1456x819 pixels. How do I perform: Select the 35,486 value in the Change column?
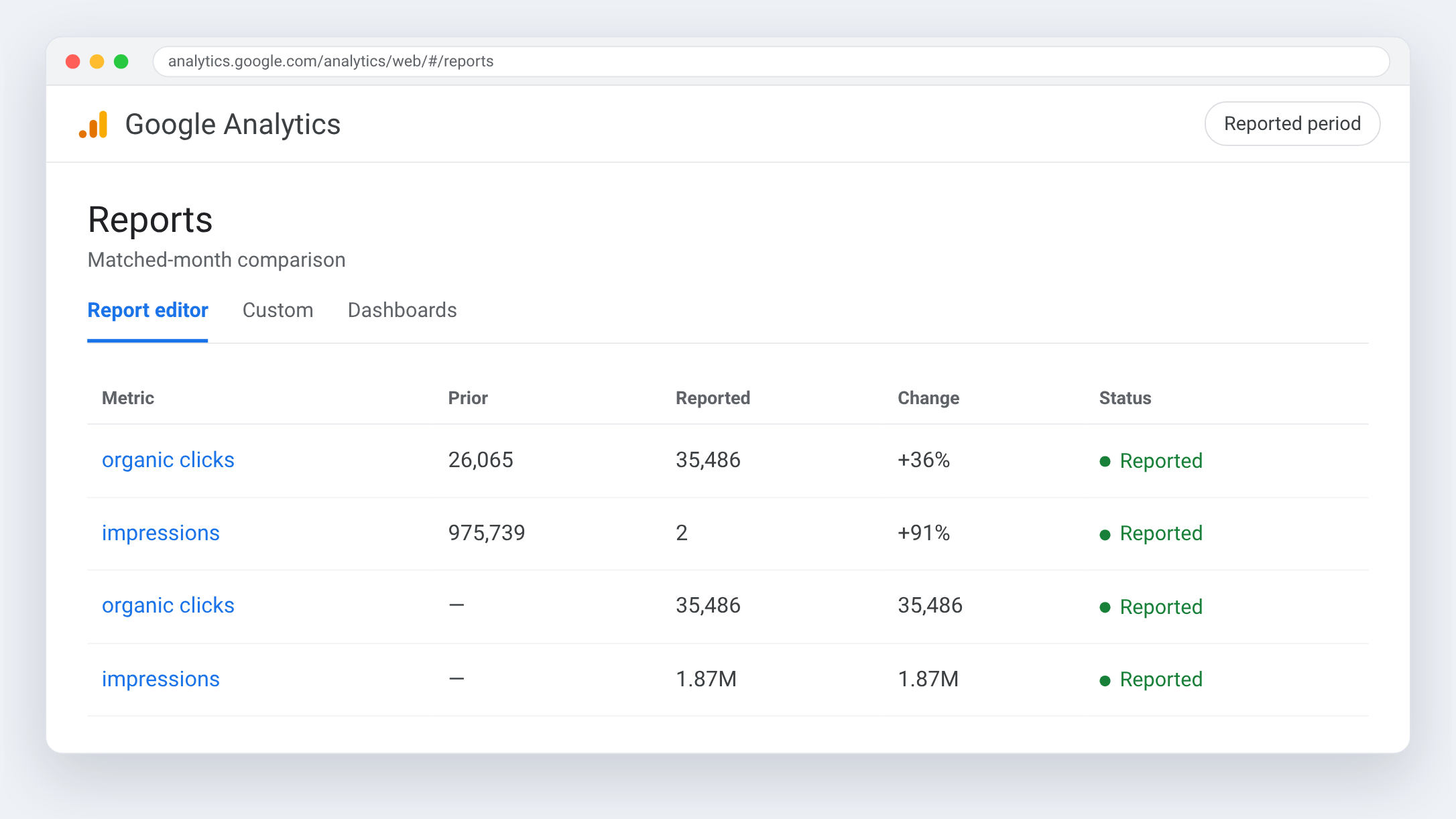click(930, 606)
